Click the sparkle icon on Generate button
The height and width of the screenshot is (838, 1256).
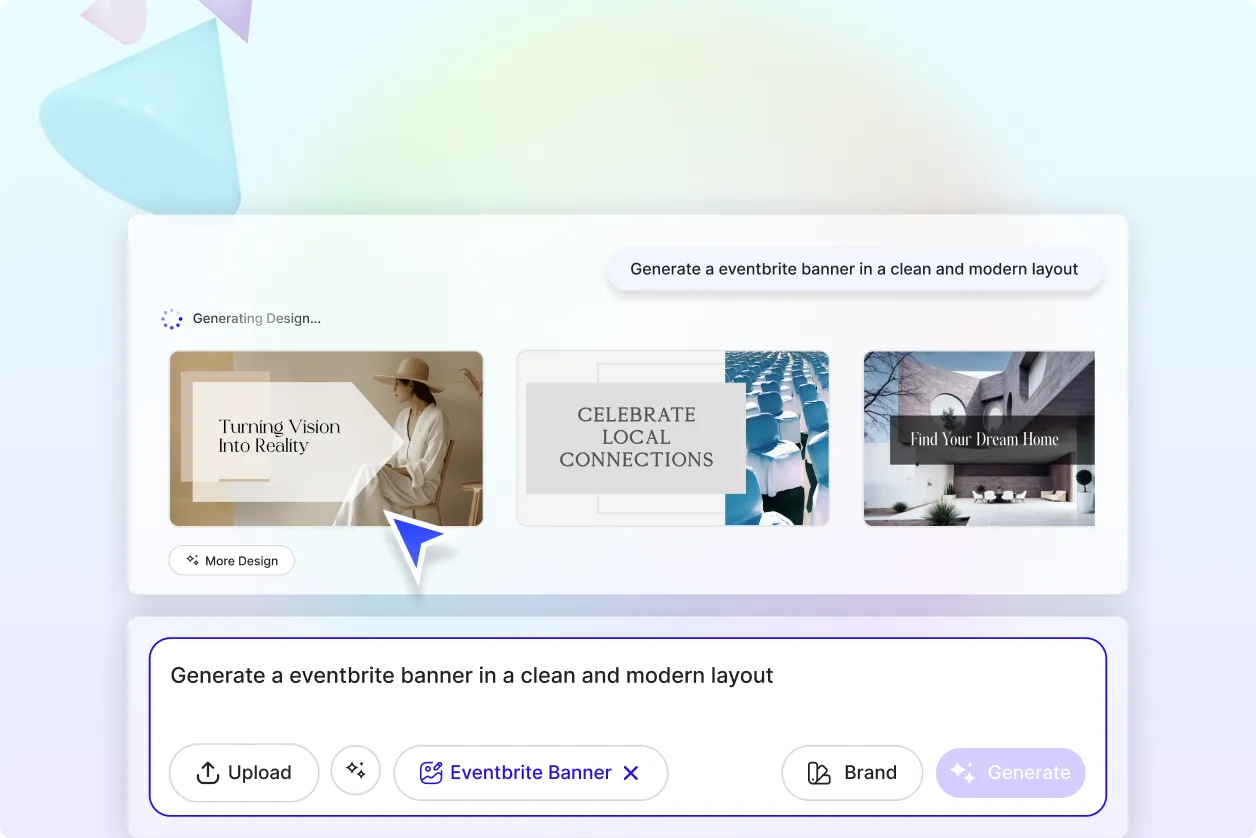click(962, 773)
